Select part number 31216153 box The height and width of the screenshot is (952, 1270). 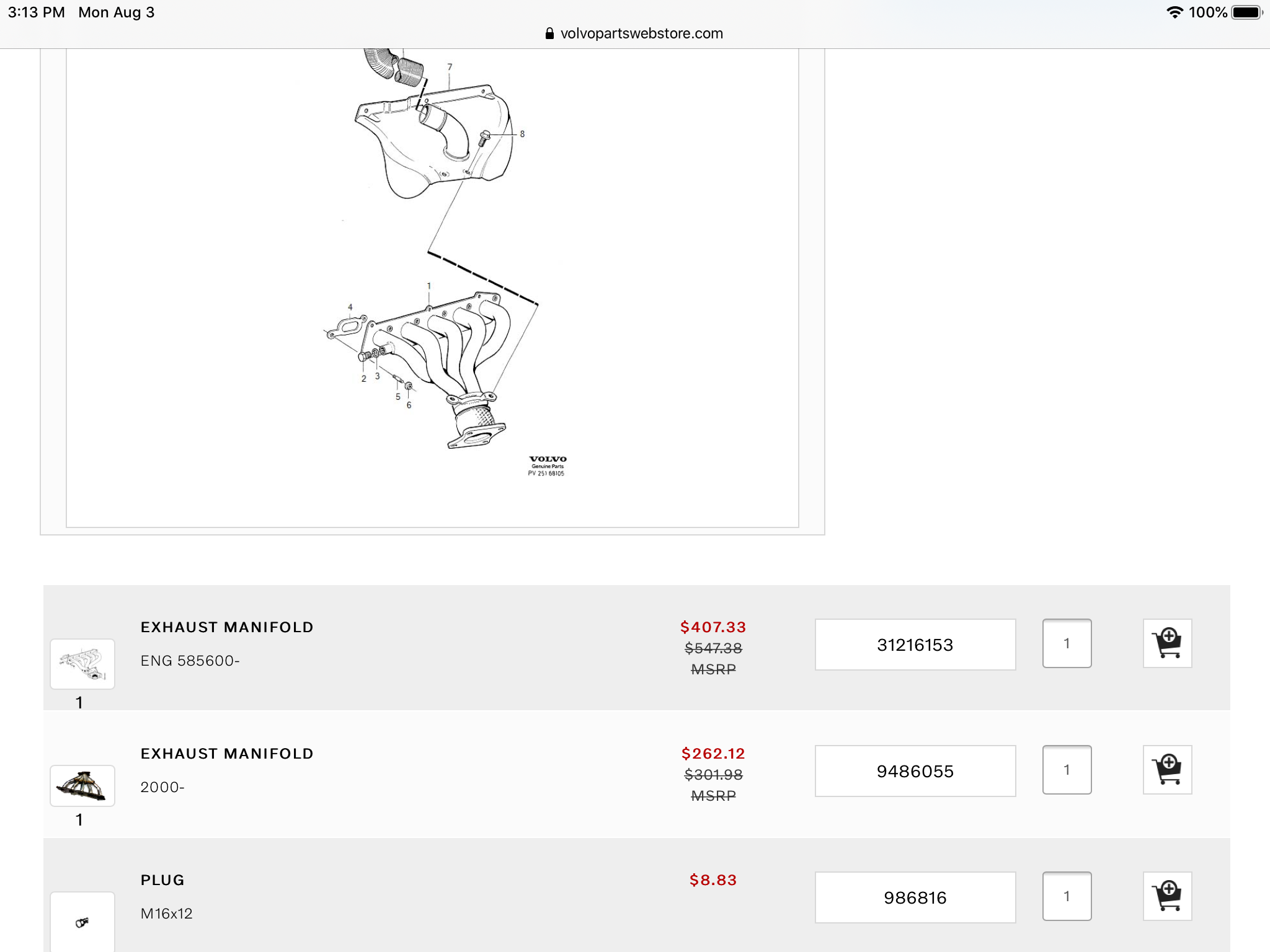915,645
